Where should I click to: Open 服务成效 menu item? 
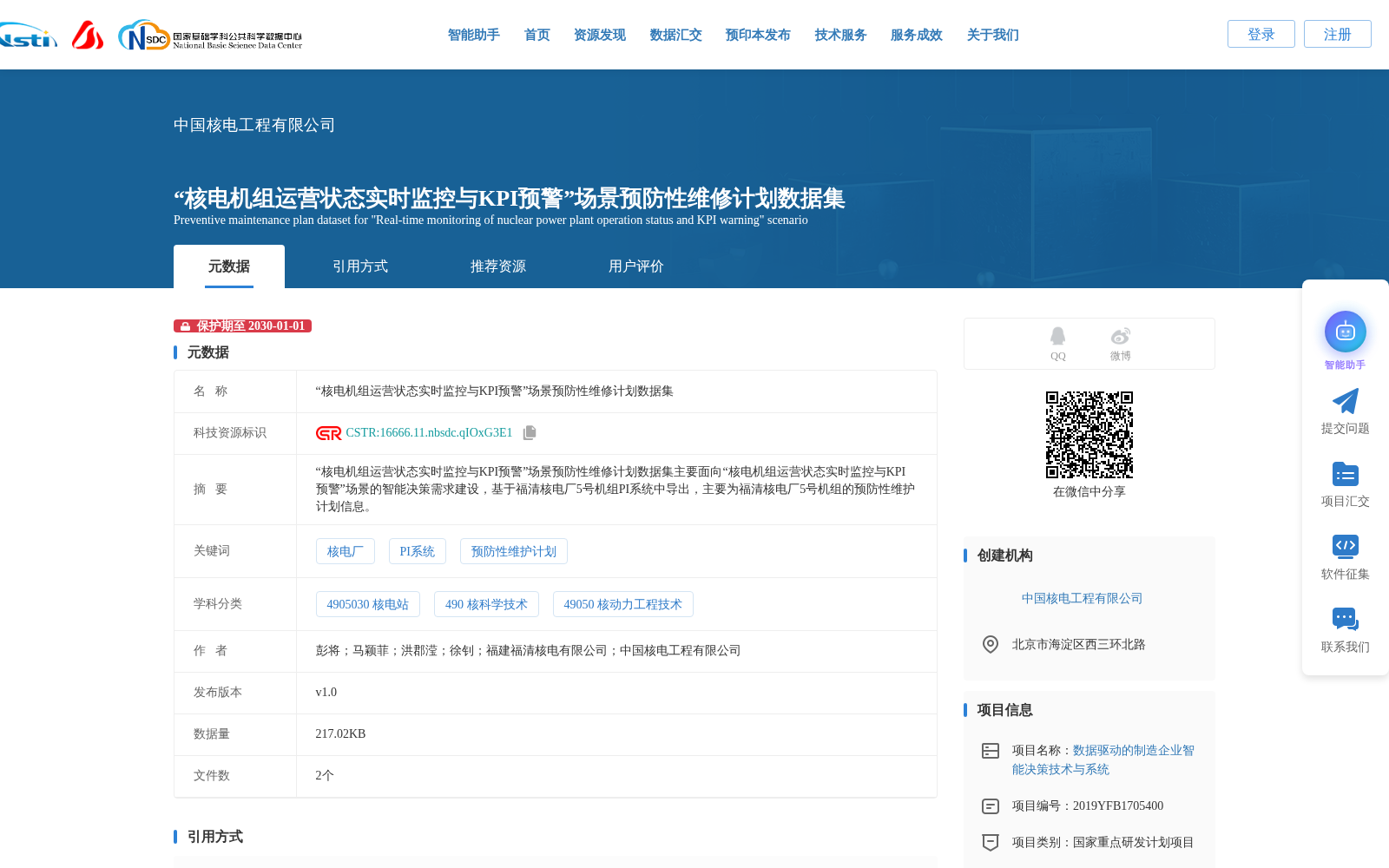coord(917,35)
